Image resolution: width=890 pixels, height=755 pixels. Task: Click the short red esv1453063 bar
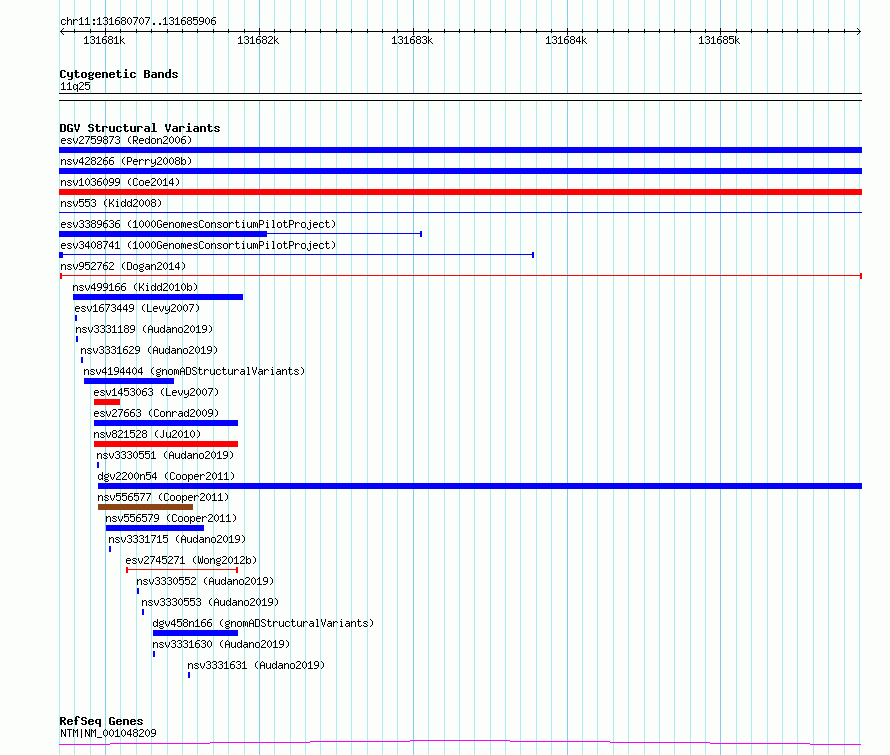click(x=107, y=402)
